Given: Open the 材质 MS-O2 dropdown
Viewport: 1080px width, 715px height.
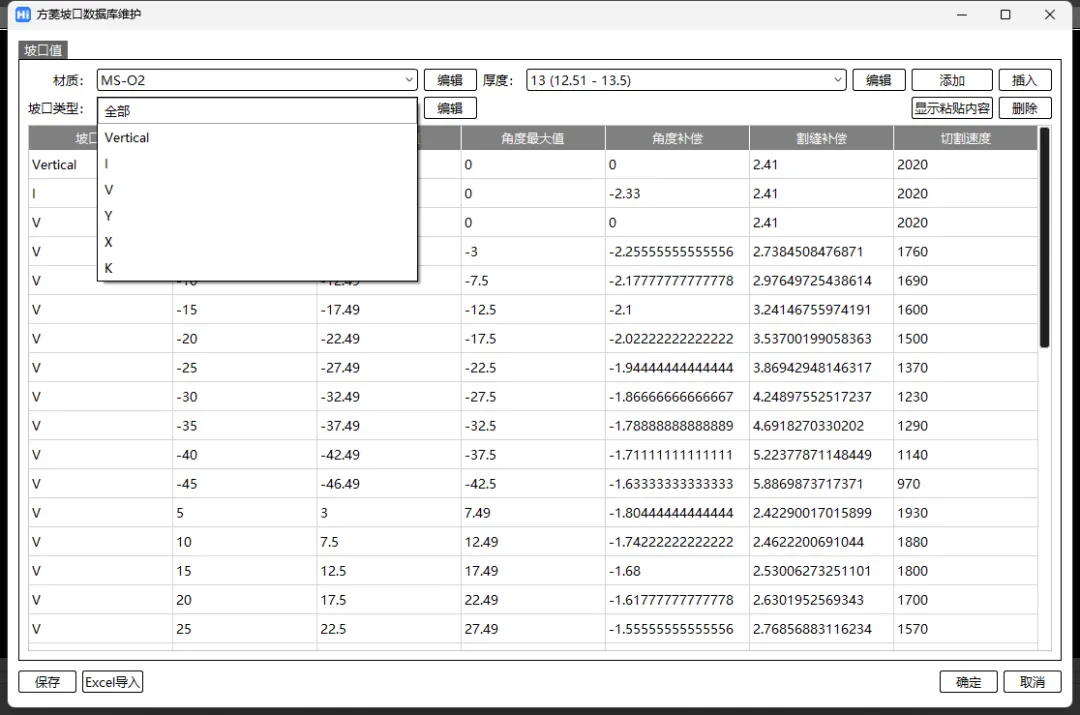Looking at the screenshot, I should [x=257, y=80].
